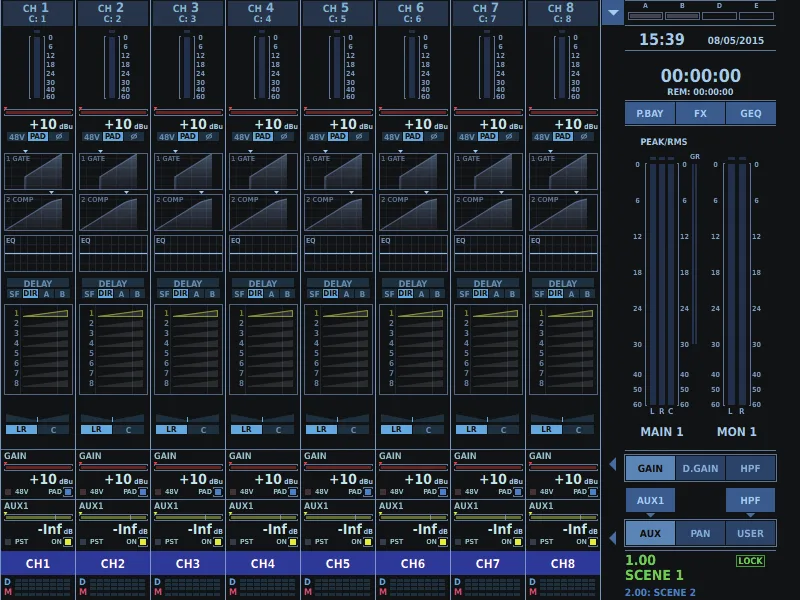
Task: Adjust the red gain bar in CH2 GAIN row
Action: click(113, 466)
